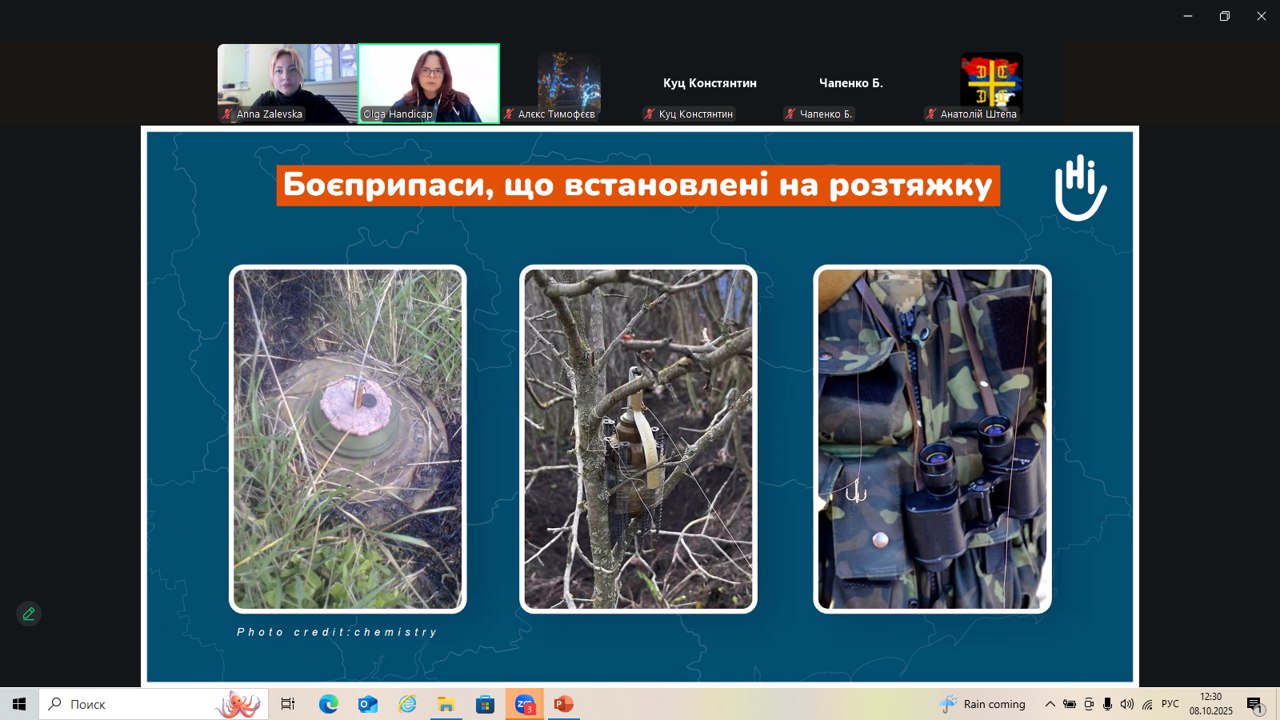Select Anna Zalevska's video tile
1280x720 pixels.
287,83
